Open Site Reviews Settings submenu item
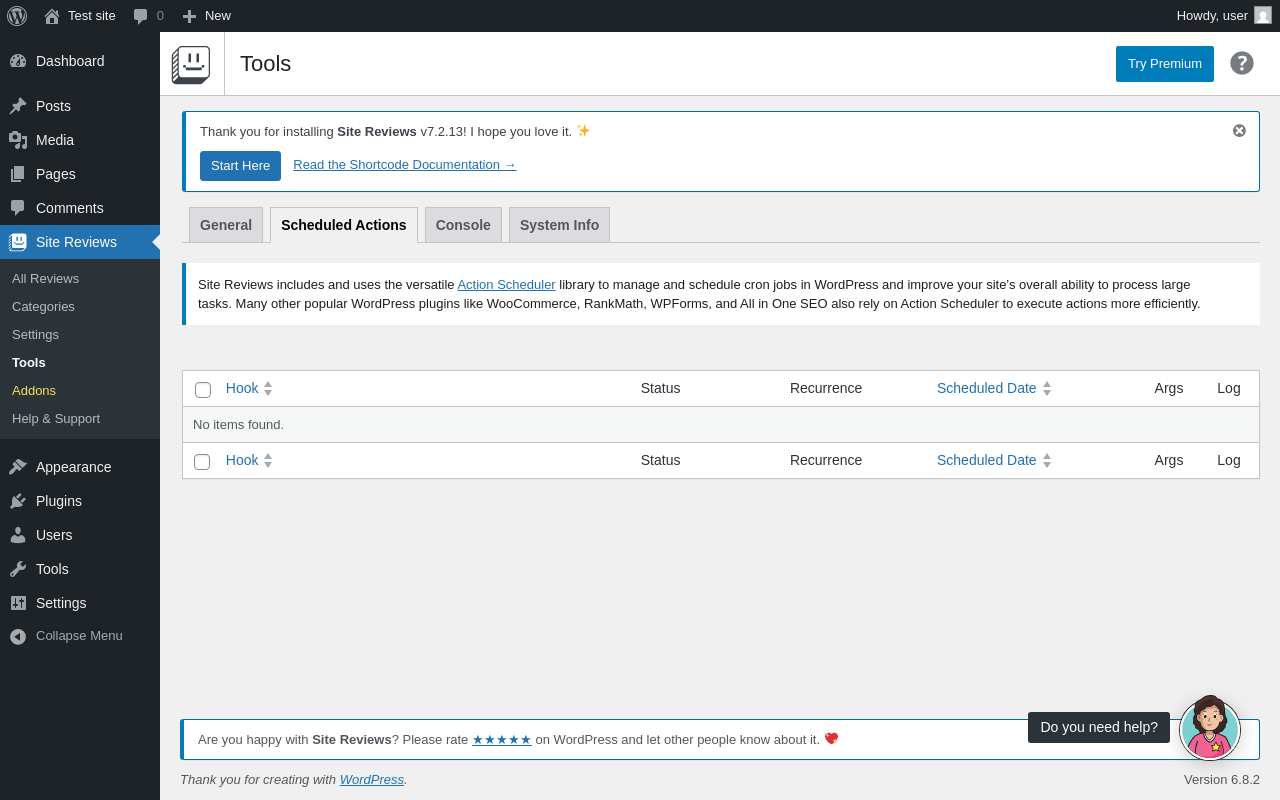The image size is (1280, 800). click(35, 334)
